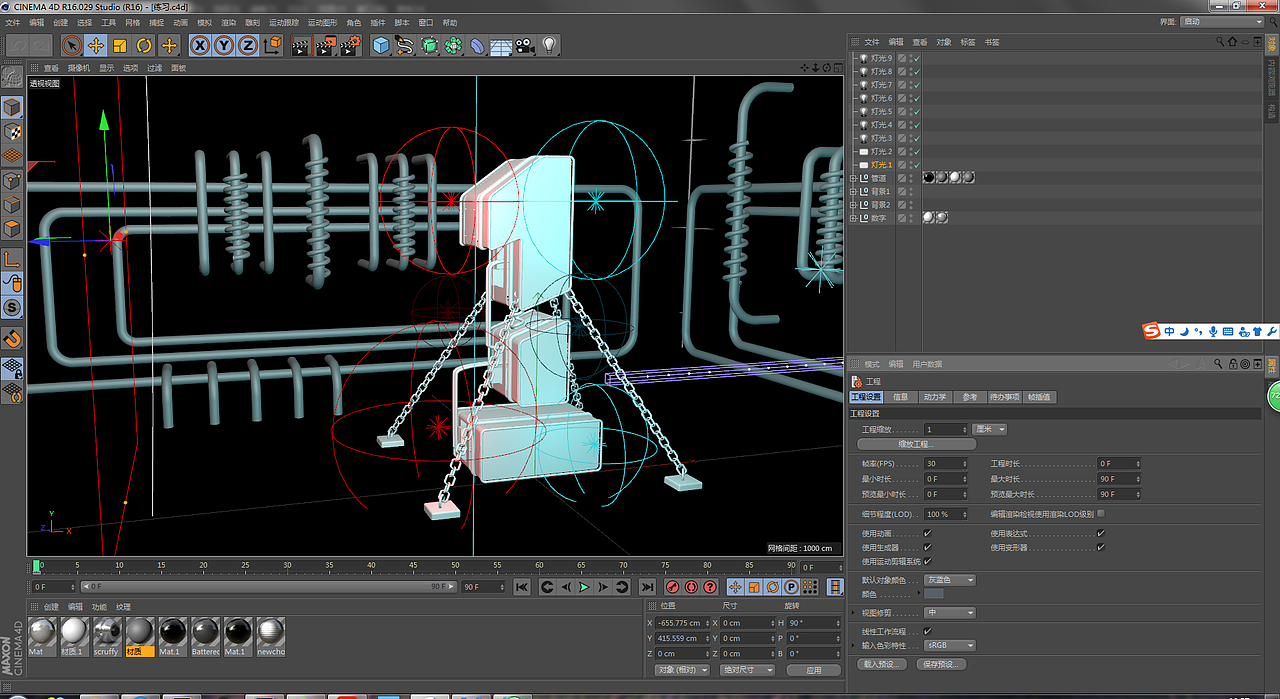1280x699 pixels.
Task: Click the 颜色 color swatch
Action: [933, 593]
